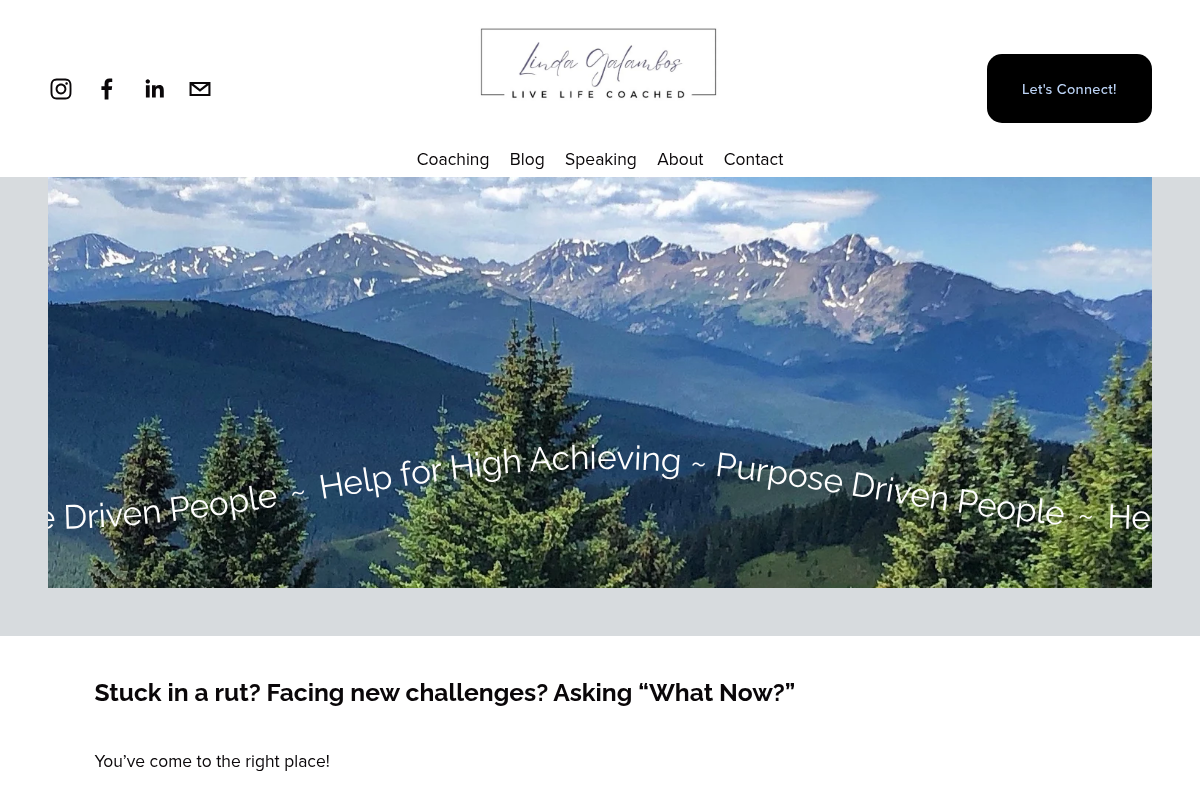
Task: Click the 'Live Life Coached' tagline in logo
Action: click(x=598, y=89)
